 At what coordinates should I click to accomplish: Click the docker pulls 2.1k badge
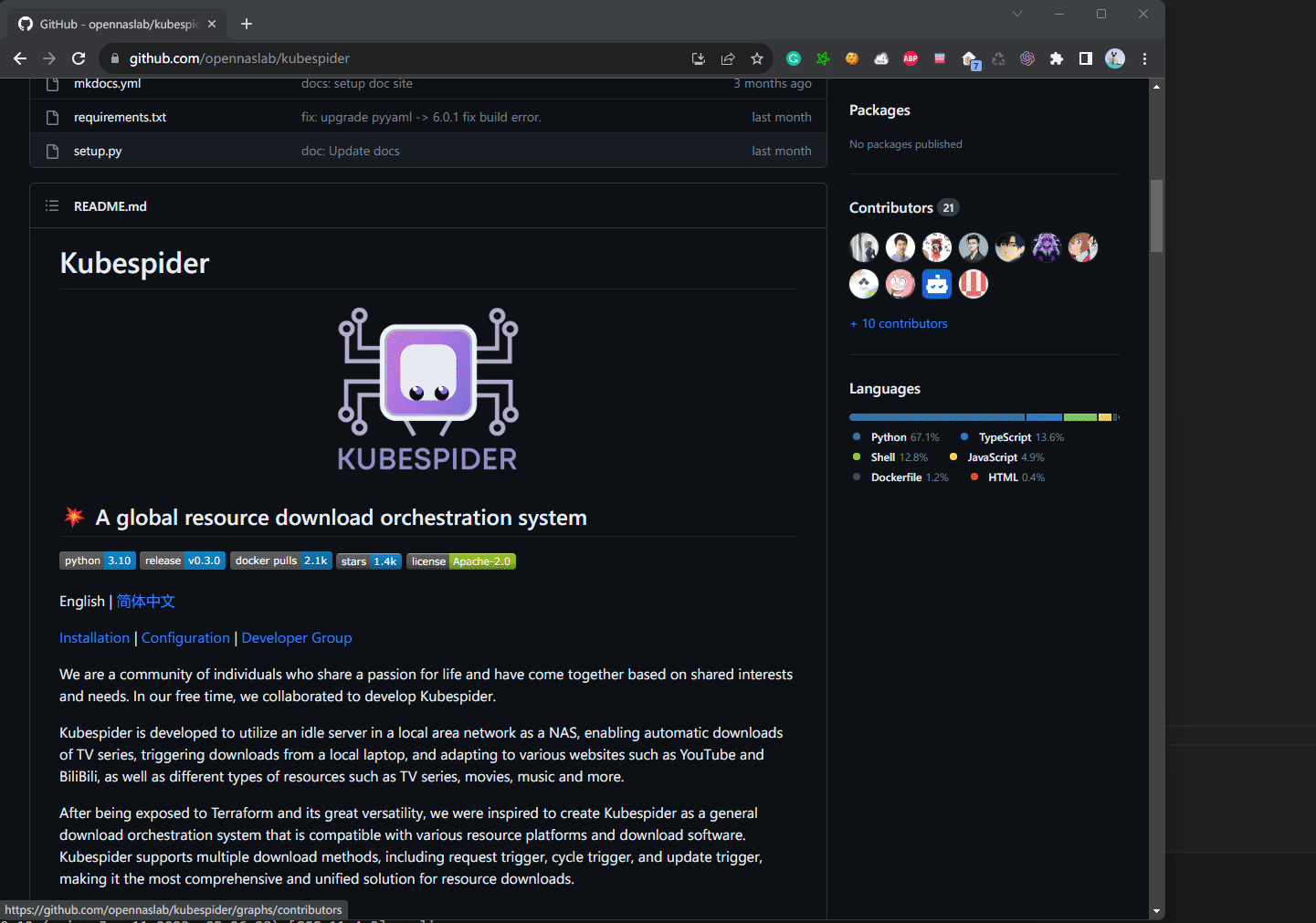[281, 561]
